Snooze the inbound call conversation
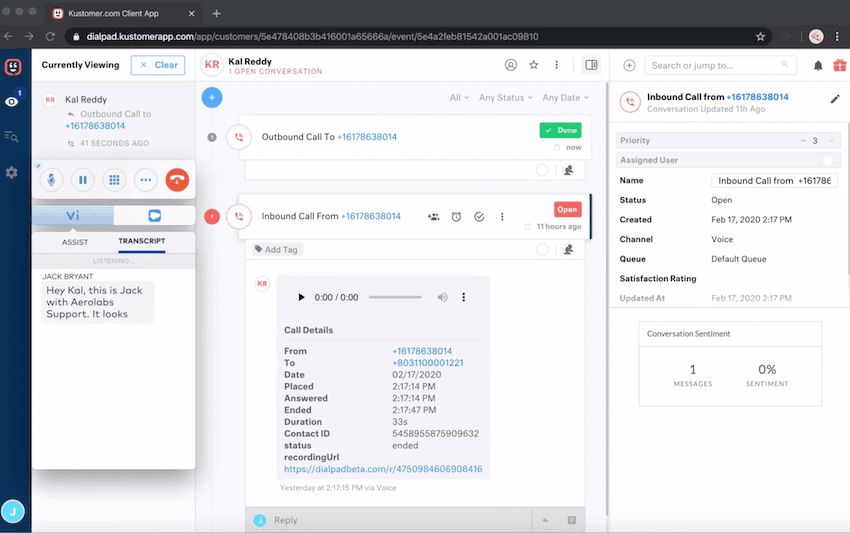This screenshot has width=850, height=533. coord(456,216)
